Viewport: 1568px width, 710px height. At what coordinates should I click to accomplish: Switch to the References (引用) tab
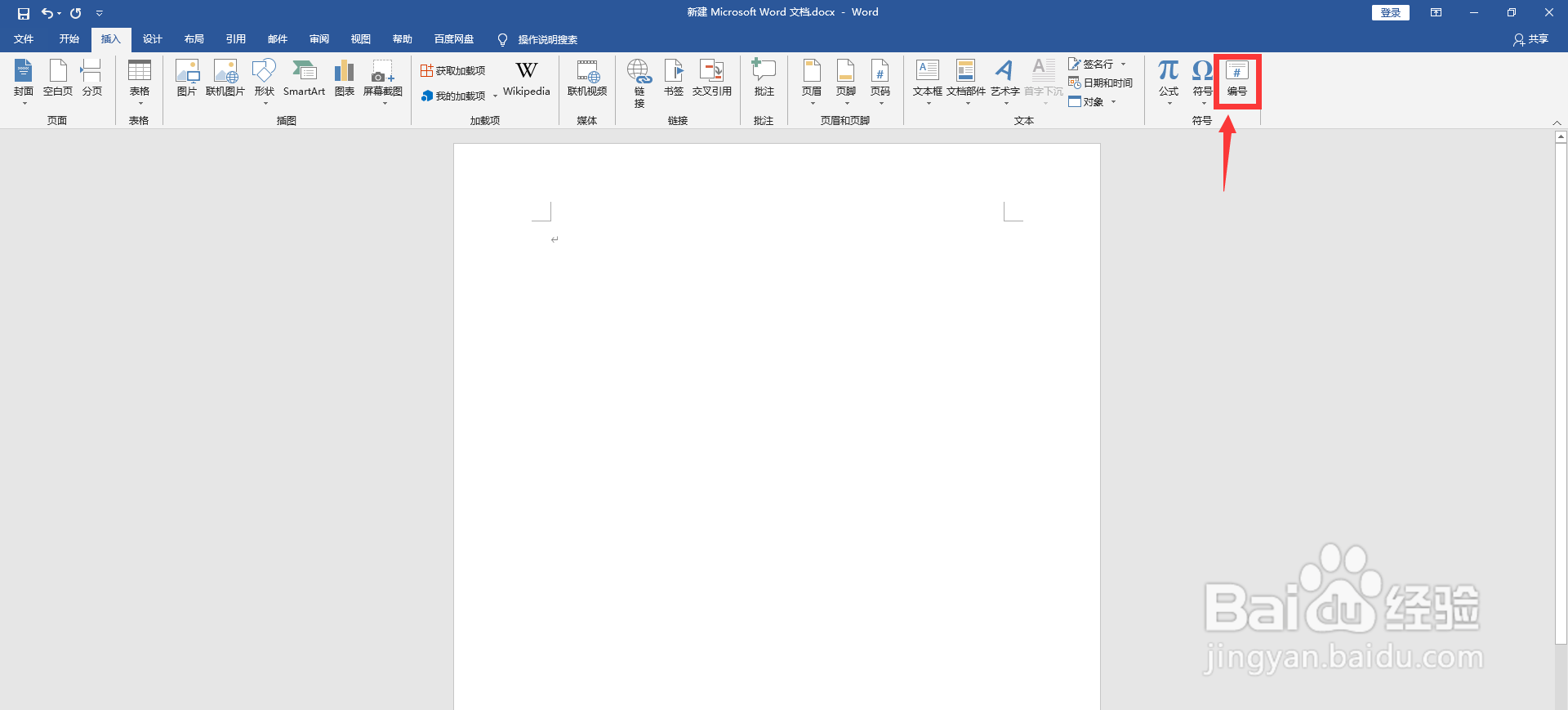point(236,39)
